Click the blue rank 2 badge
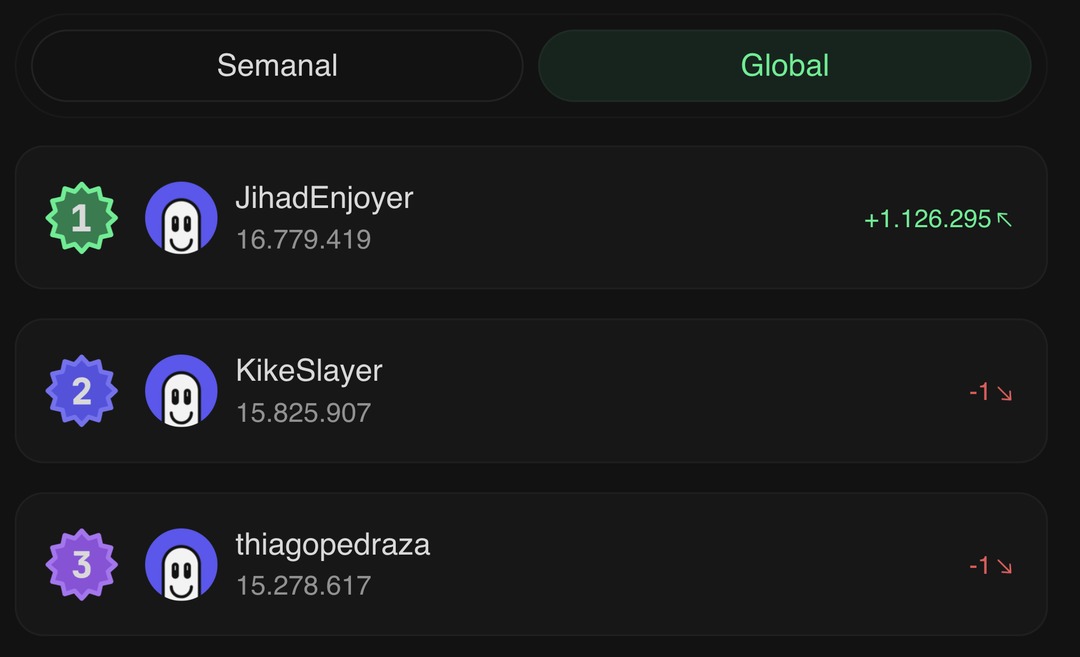The width and height of the screenshot is (1080, 657). 81,391
